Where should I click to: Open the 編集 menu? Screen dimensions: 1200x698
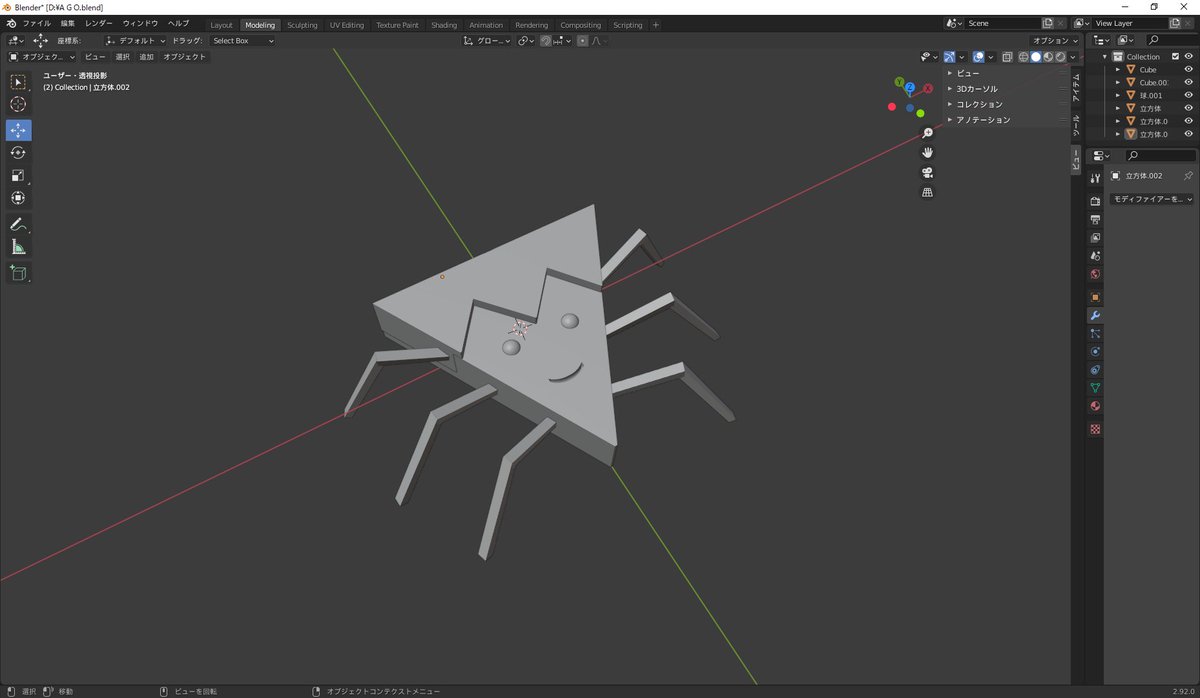pos(67,24)
